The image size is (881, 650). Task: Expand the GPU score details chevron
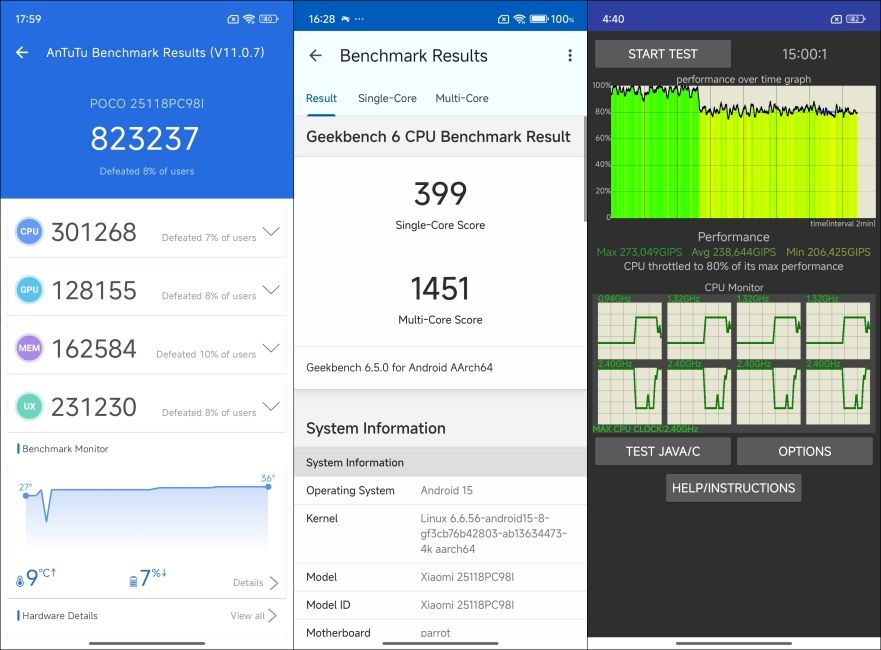point(271,290)
